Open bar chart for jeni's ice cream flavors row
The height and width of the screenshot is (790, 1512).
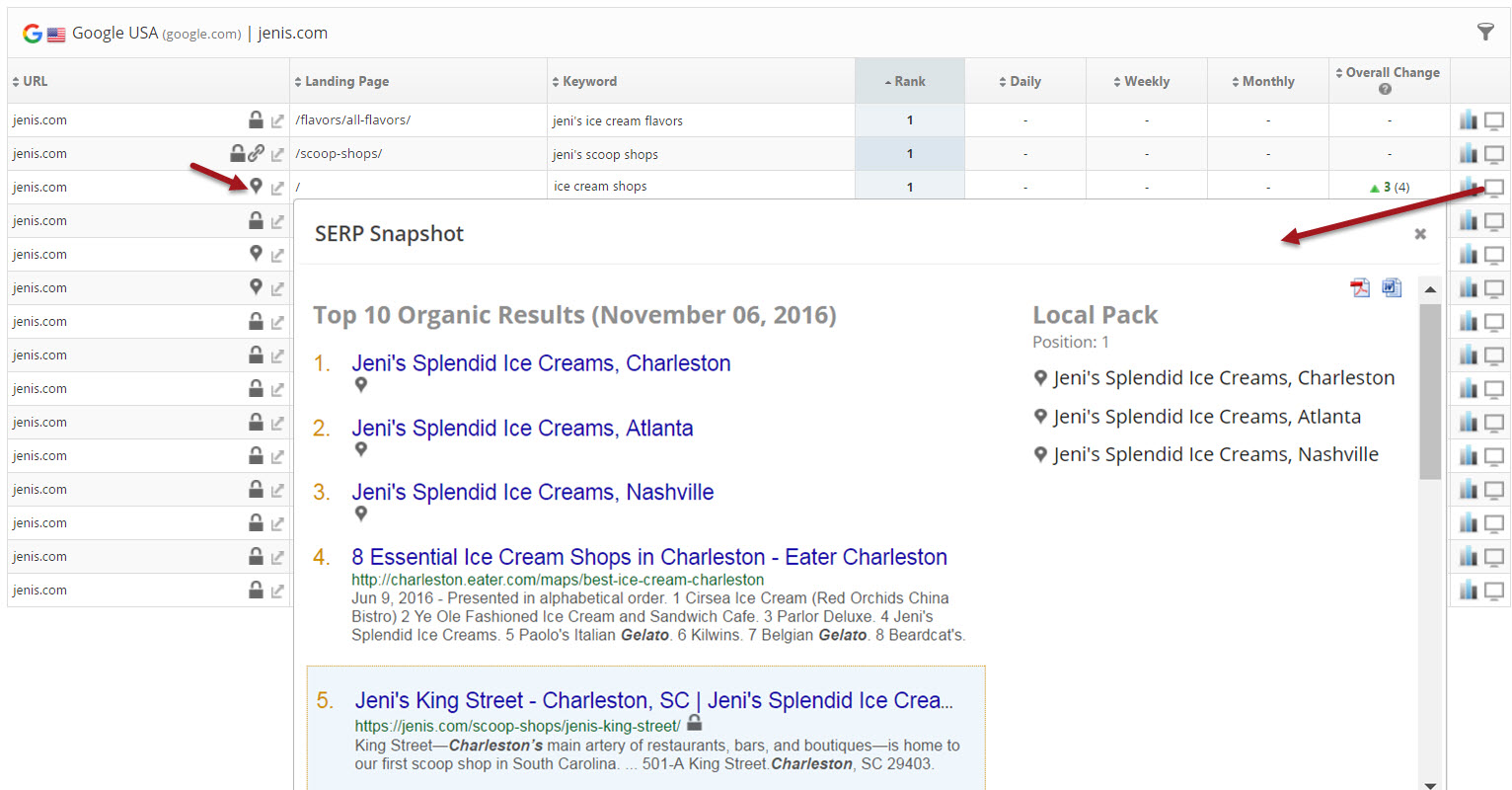pos(1469,120)
